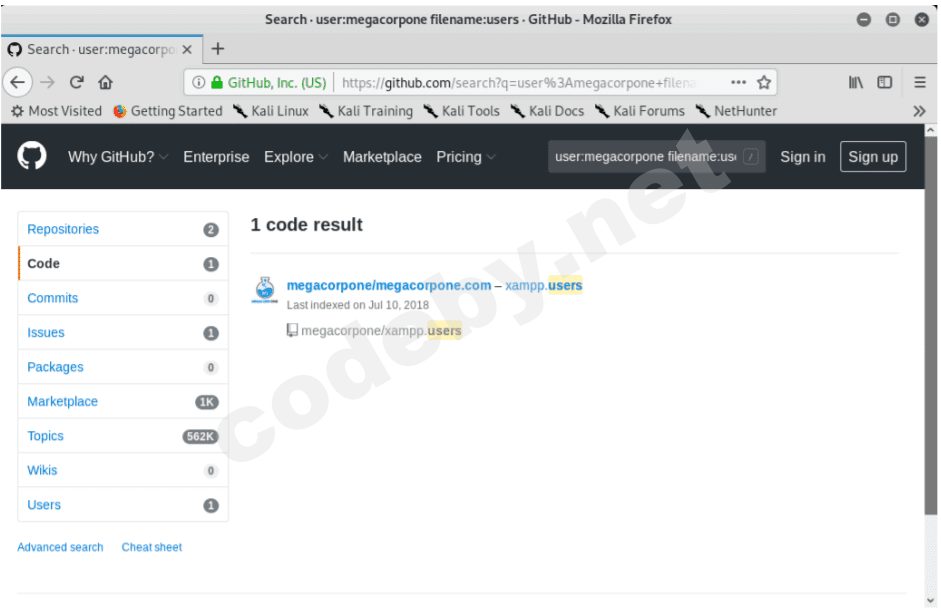Image resolution: width=941 pixels, height=611 pixels.
Task: Open the Firefox Library icon
Action: pyautogui.click(x=856, y=82)
